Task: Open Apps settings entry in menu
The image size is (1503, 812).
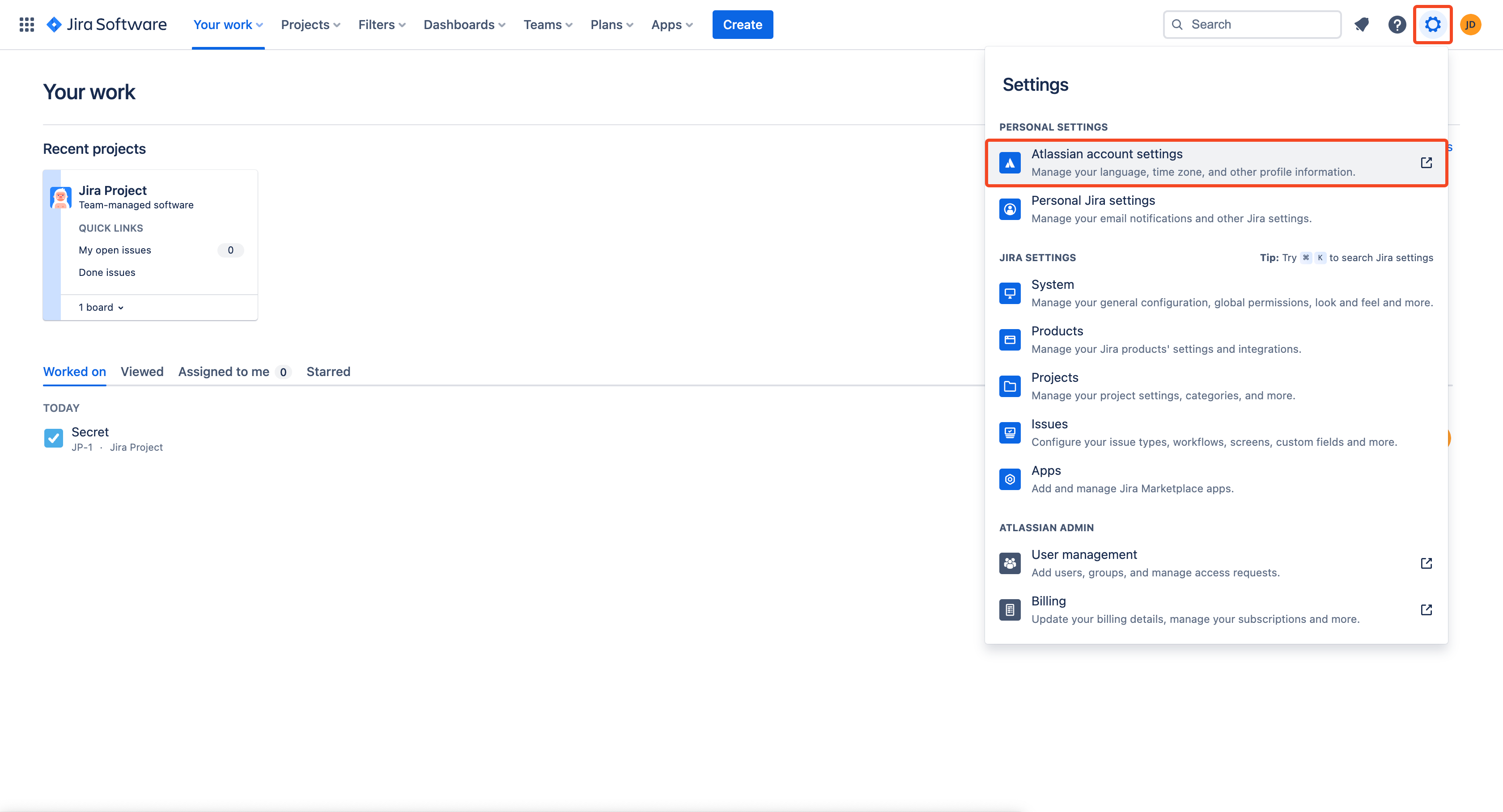Action: point(1216,479)
